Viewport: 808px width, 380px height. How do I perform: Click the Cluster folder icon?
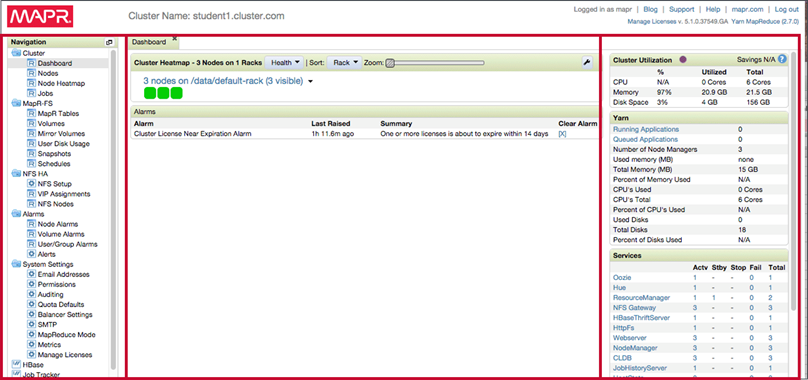[x=16, y=53]
